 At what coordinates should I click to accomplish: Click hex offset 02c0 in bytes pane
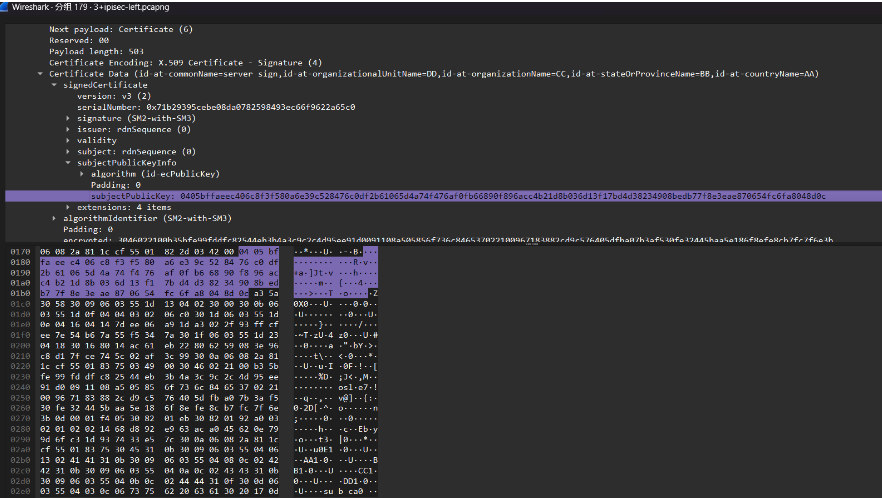[21, 470]
